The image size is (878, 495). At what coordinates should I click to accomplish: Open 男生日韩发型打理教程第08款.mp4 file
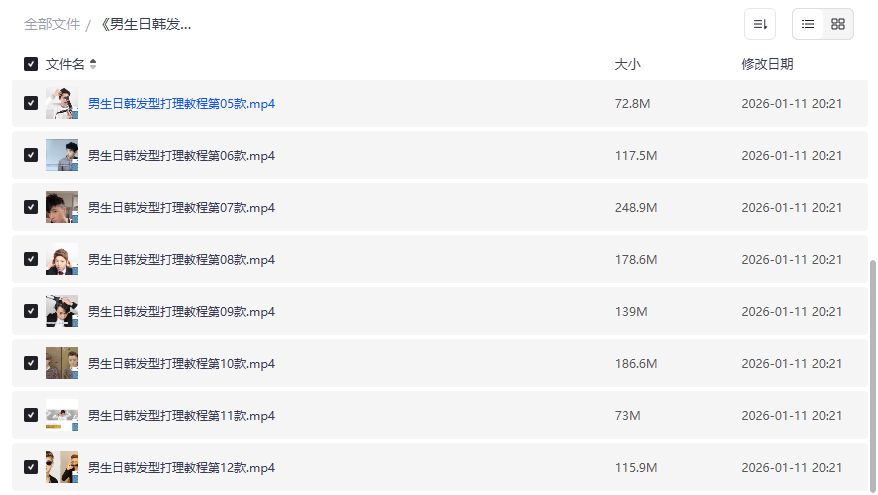(x=181, y=259)
